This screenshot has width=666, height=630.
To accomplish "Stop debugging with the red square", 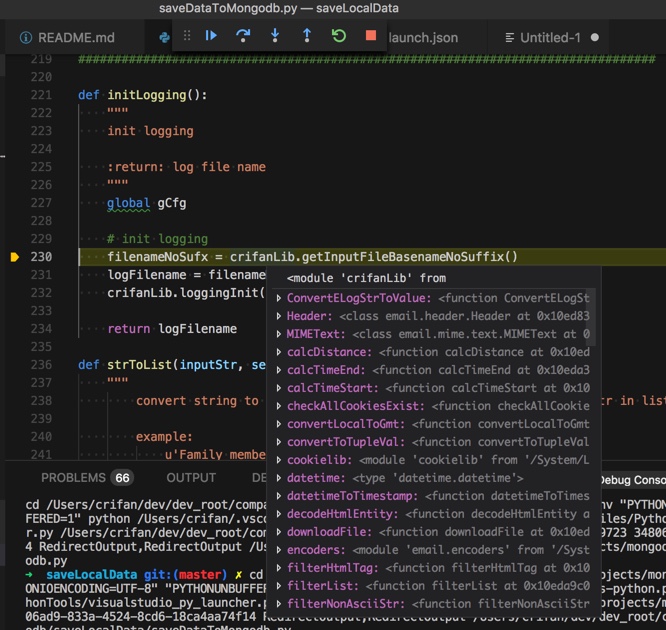I will point(371,36).
